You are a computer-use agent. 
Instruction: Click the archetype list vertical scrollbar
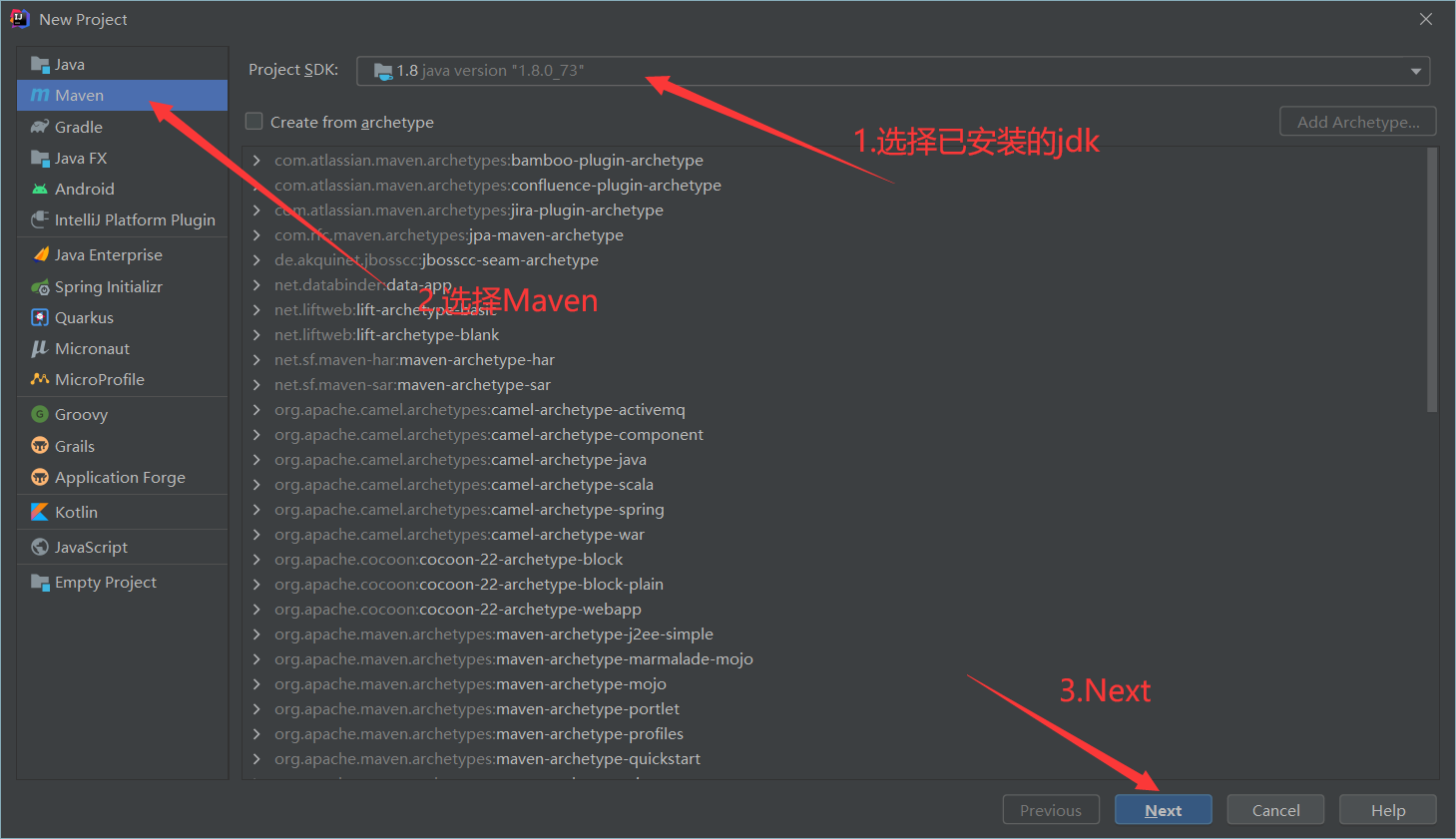(1432, 280)
